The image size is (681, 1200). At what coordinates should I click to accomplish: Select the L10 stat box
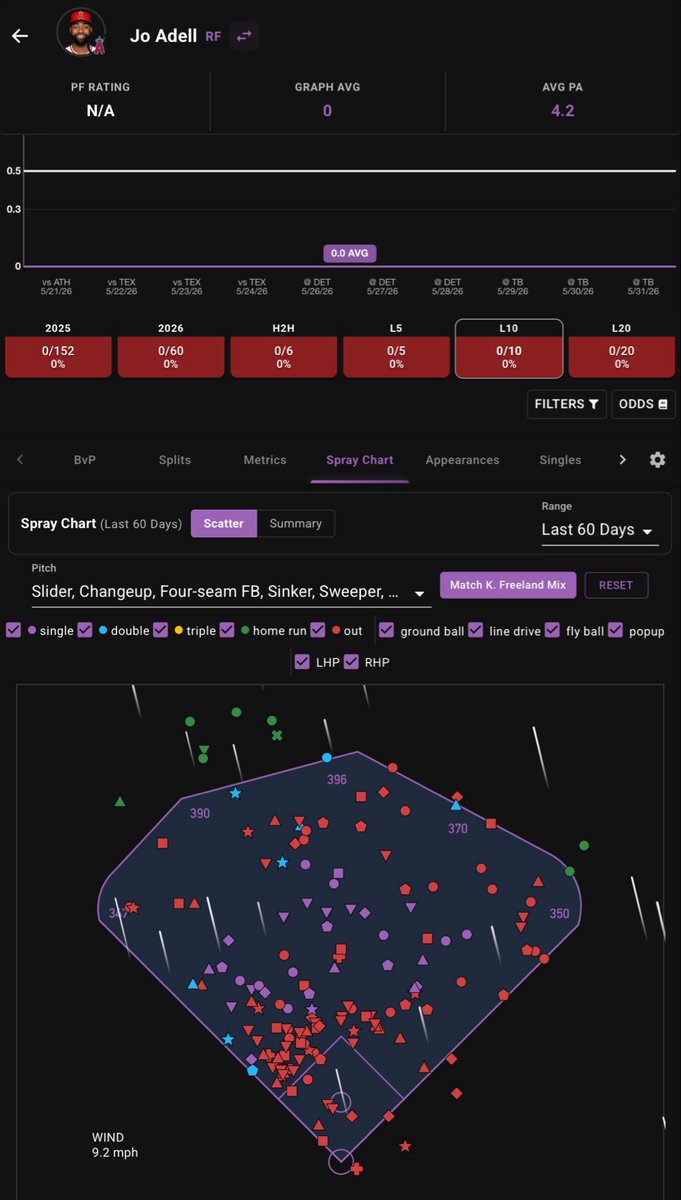509,349
